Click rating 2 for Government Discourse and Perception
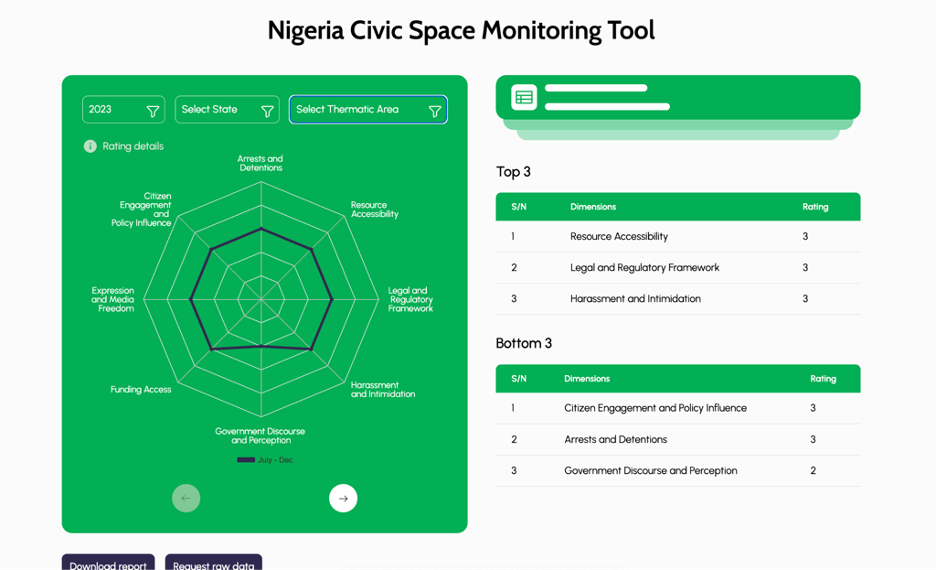936x570 pixels. tap(813, 471)
